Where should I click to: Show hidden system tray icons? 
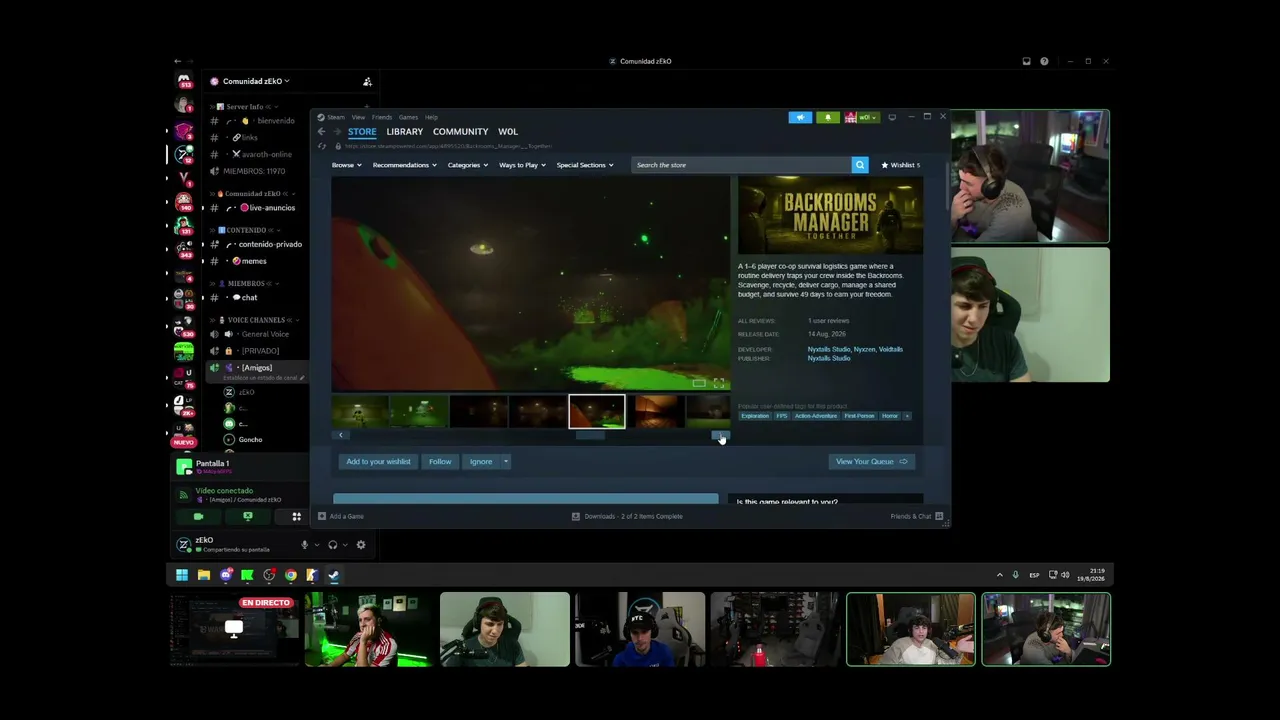pos(999,575)
